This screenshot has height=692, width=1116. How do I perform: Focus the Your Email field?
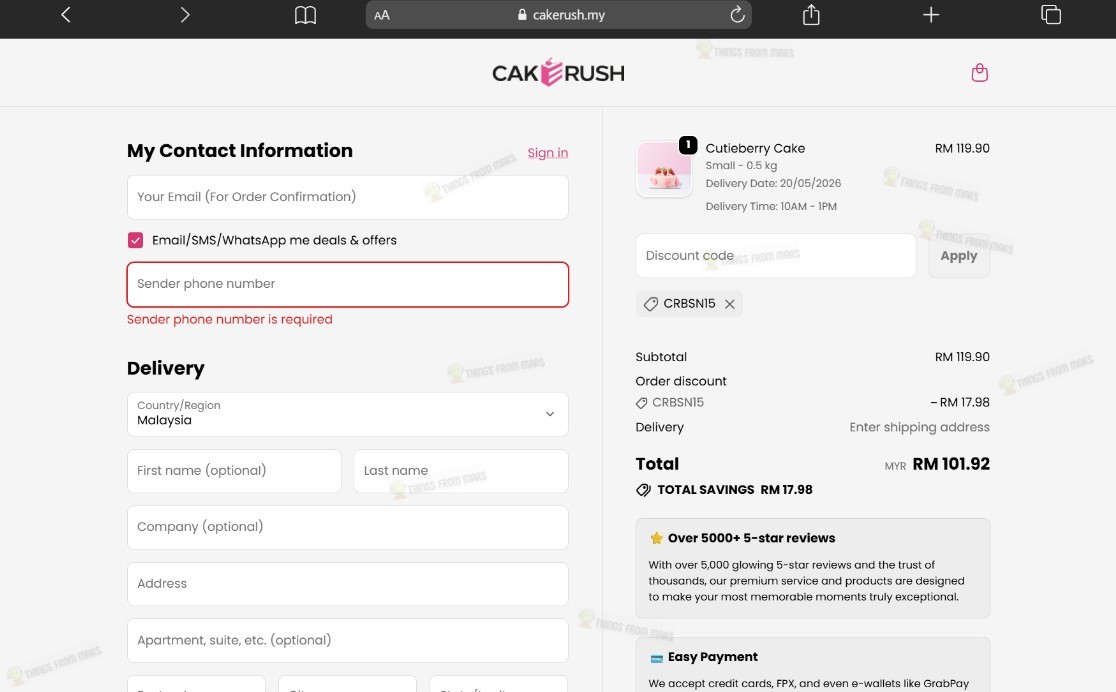[x=347, y=197]
